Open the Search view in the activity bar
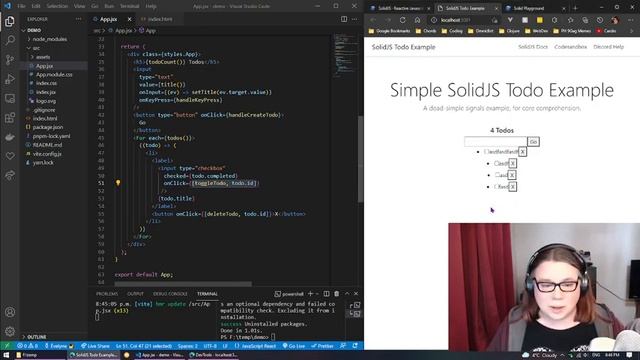The image size is (640, 360). (10, 40)
